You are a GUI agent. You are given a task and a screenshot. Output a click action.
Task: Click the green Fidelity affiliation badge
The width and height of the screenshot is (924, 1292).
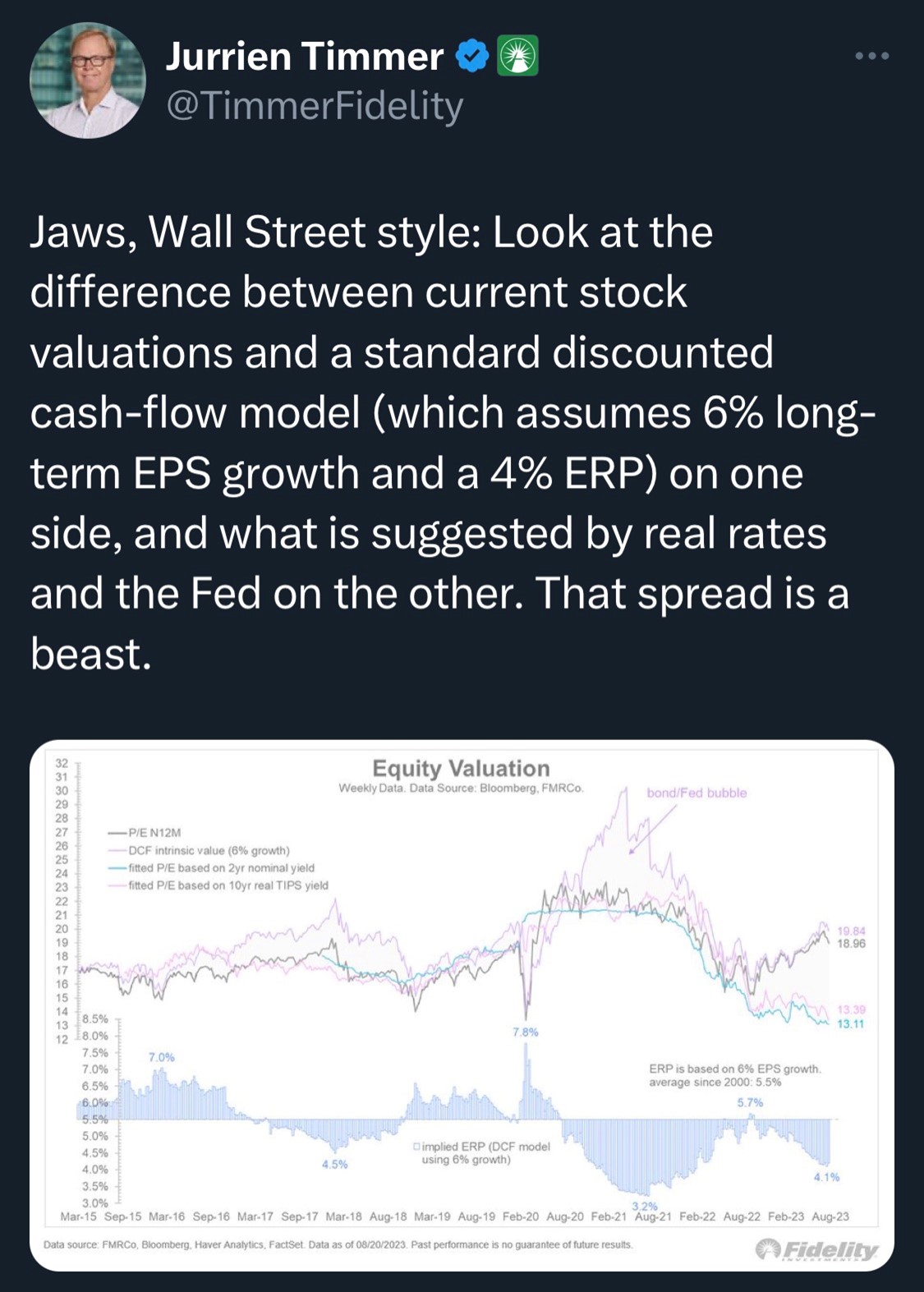(x=517, y=56)
